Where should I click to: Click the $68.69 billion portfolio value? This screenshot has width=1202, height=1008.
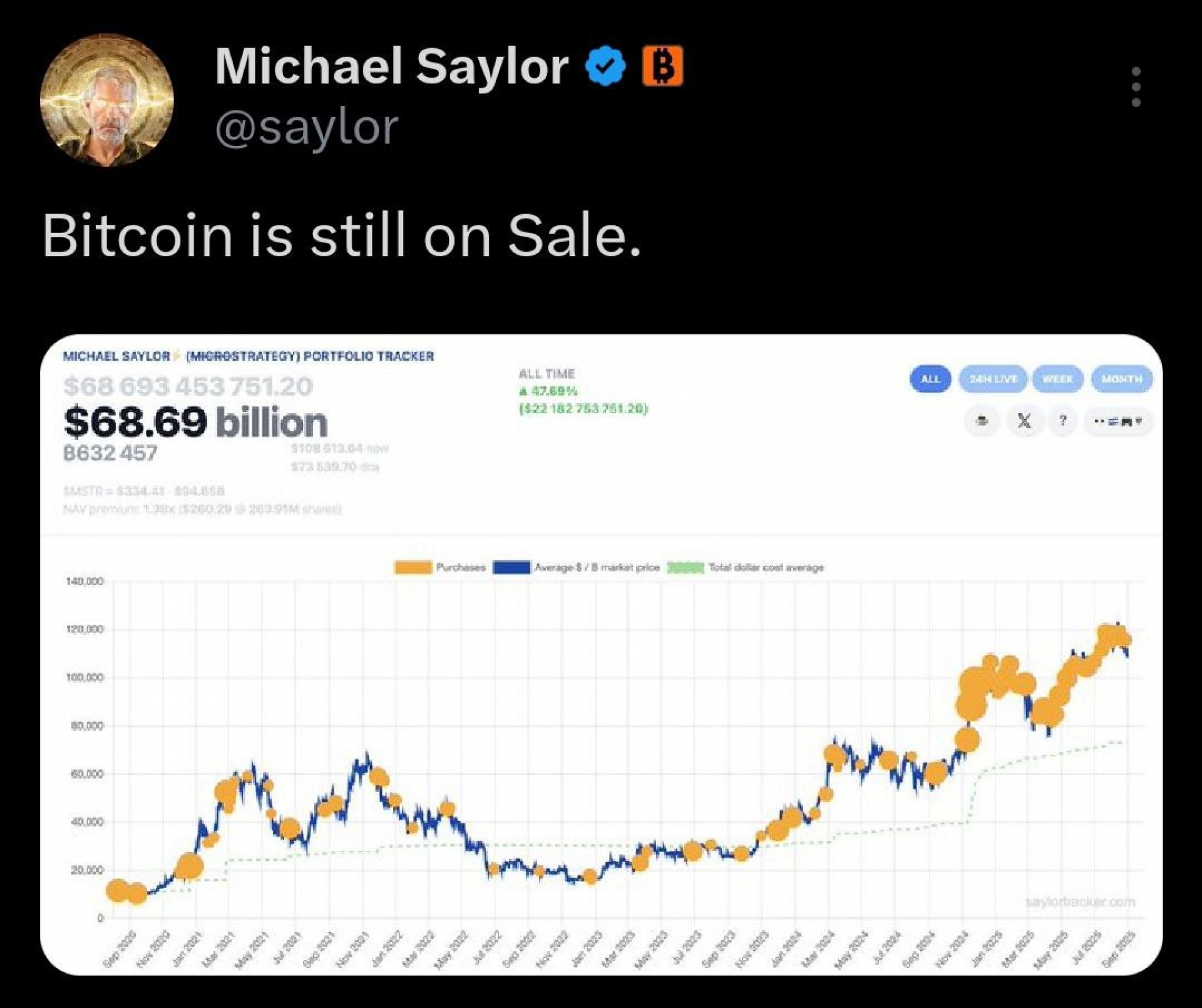196,422
